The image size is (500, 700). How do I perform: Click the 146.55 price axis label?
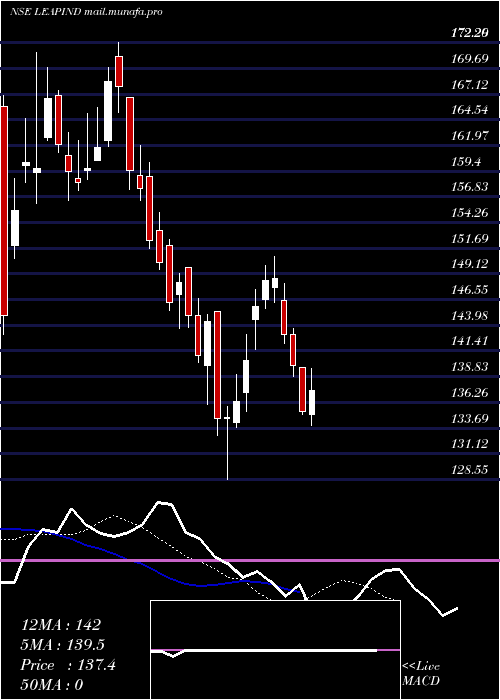(x=468, y=290)
